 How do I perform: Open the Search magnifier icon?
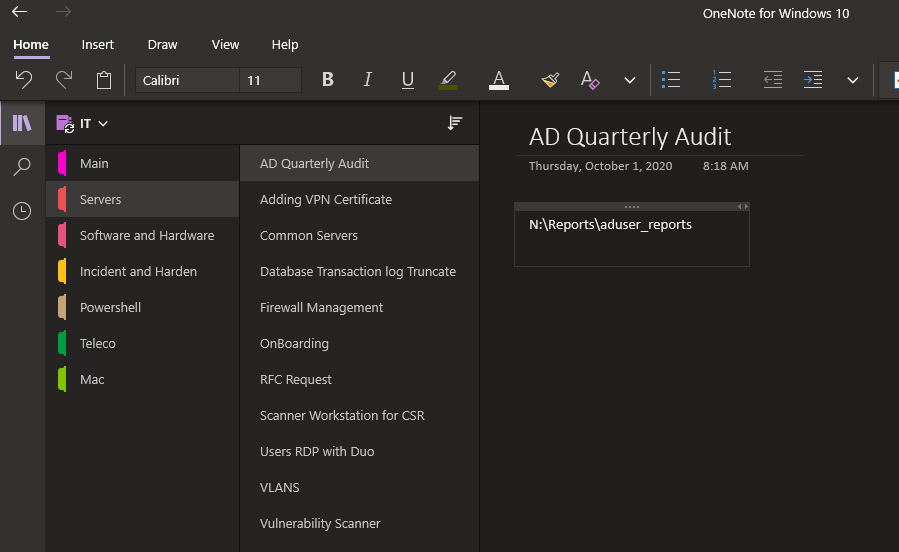pos(22,167)
